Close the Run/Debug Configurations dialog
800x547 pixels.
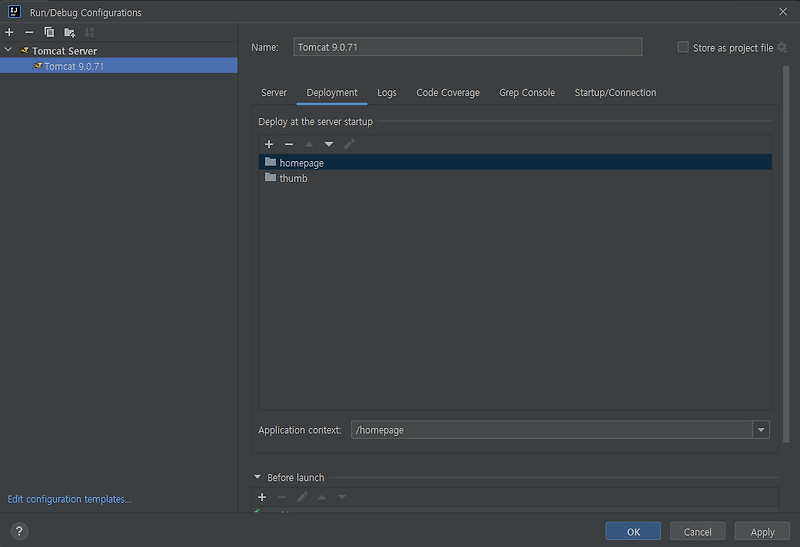[x=783, y=11]
